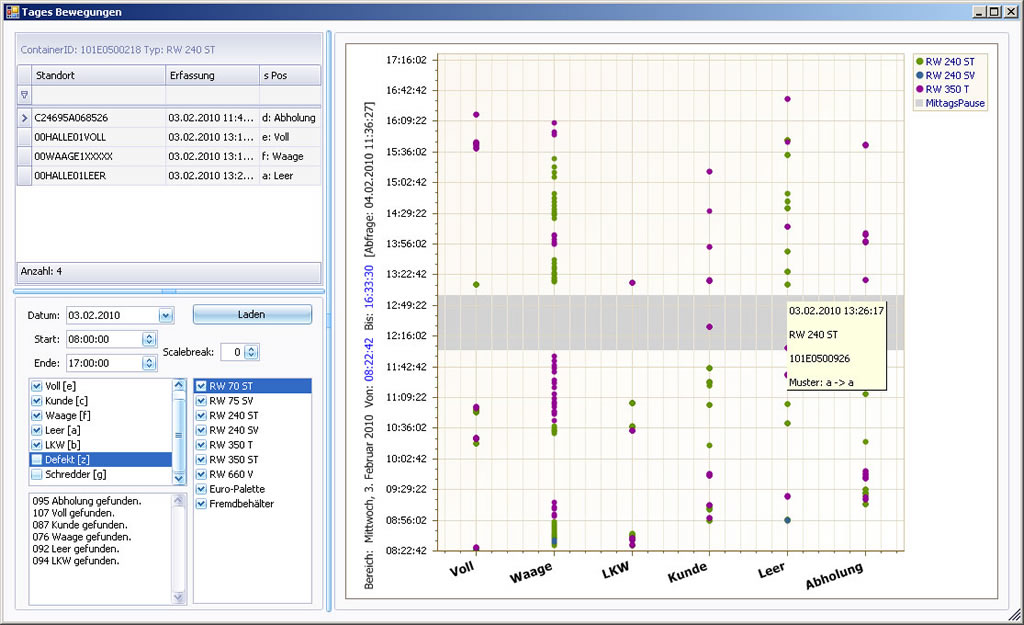1024x625 pixels.
Task: Click the Scalebreak spinner arrows
Action: (x=252, y=352)
